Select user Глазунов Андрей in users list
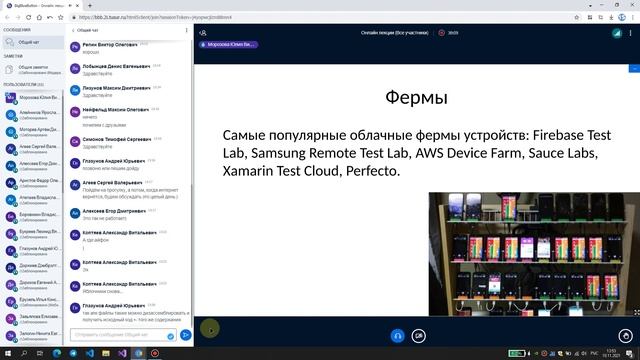 pos(33,251)
